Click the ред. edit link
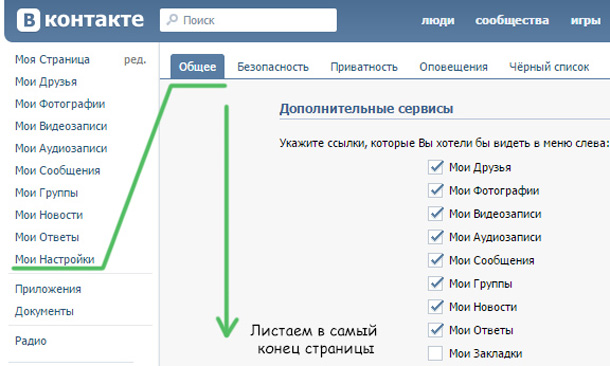This screenshot has height=366, width=610. [x=135, y=60]
